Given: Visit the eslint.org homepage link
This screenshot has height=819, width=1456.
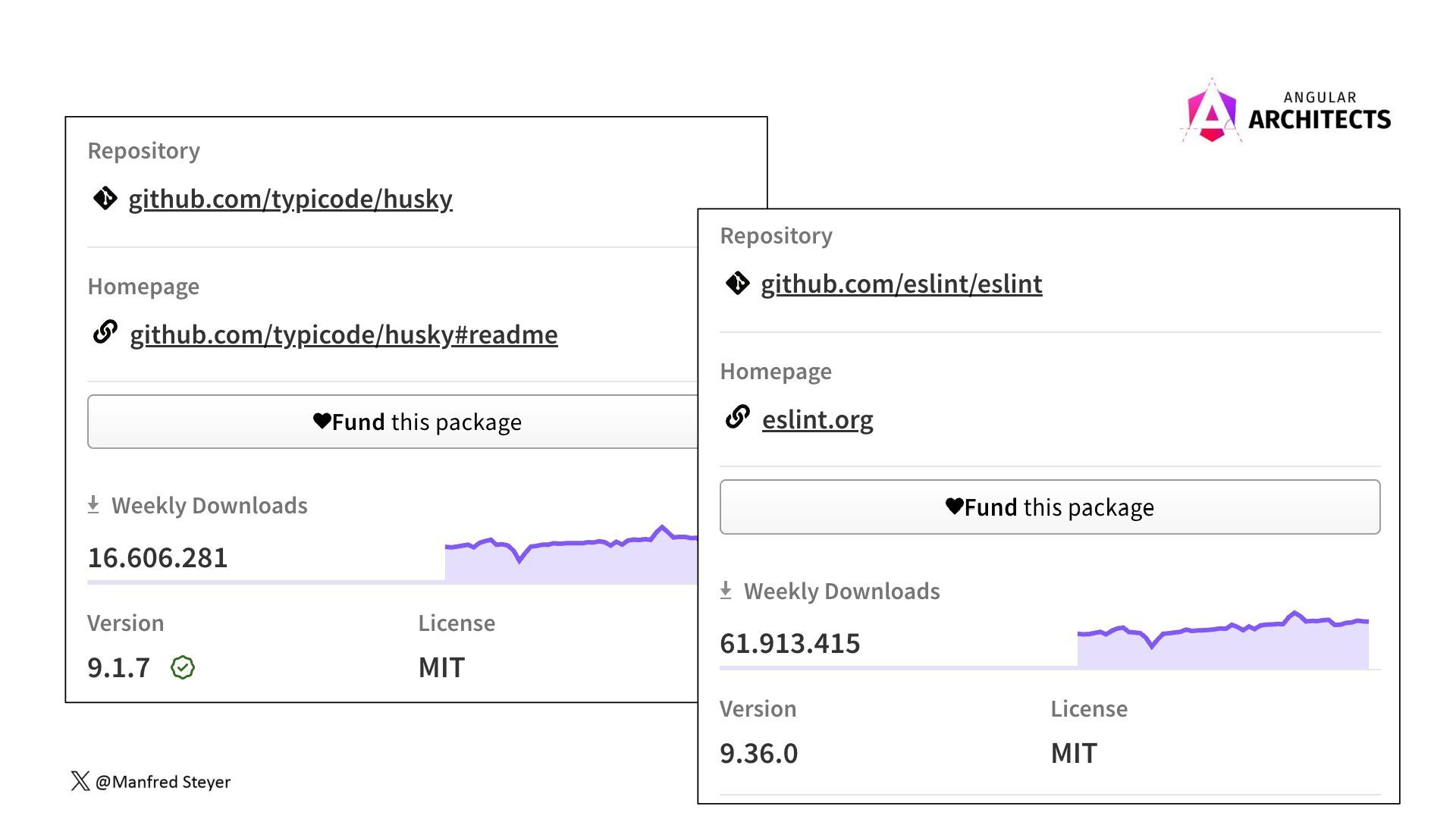Looking at the screenshot, I should [x=817, y=419].
